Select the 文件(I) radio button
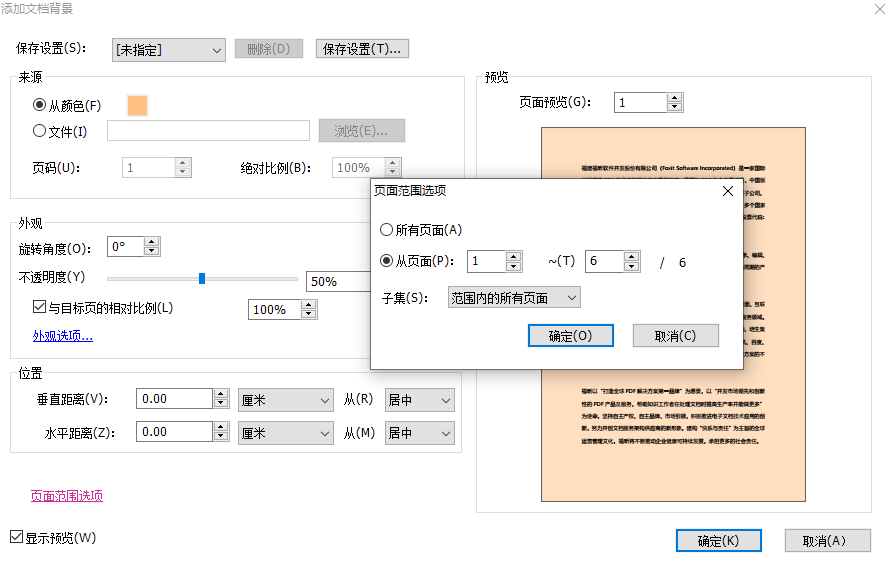This screenshot has height=575, width=891. (x=39, y=131)
